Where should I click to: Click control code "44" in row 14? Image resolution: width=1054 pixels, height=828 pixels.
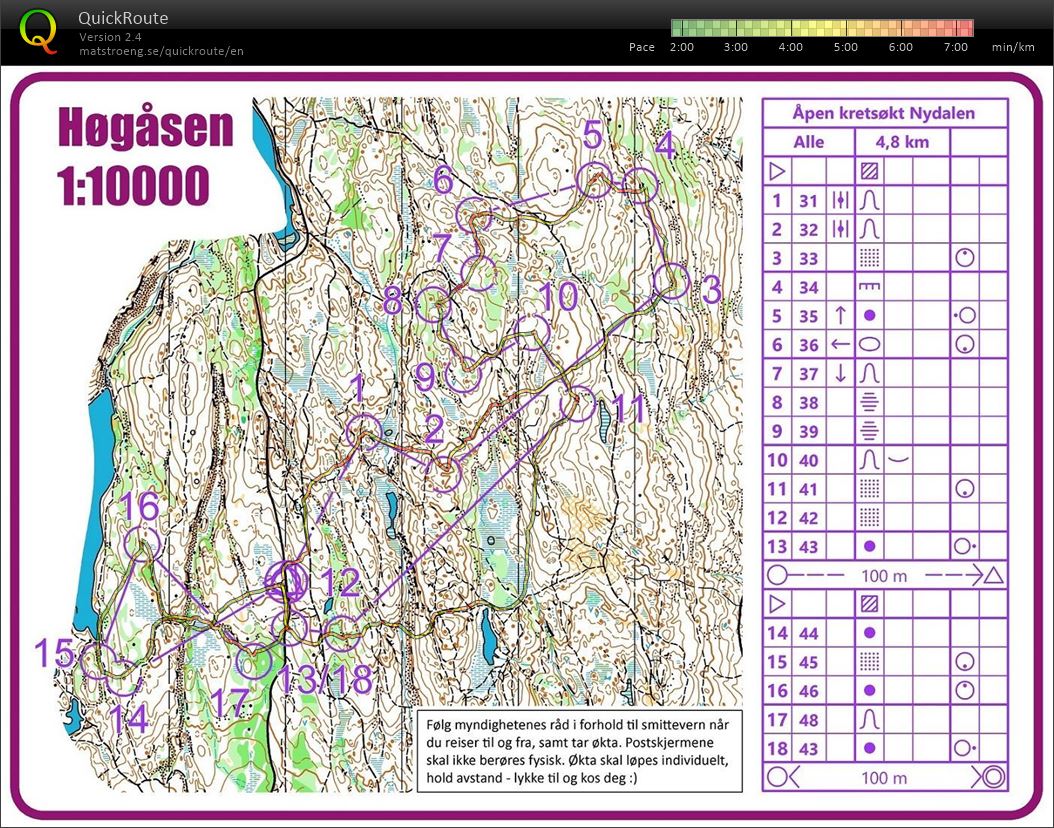click(x=809, y=633)
